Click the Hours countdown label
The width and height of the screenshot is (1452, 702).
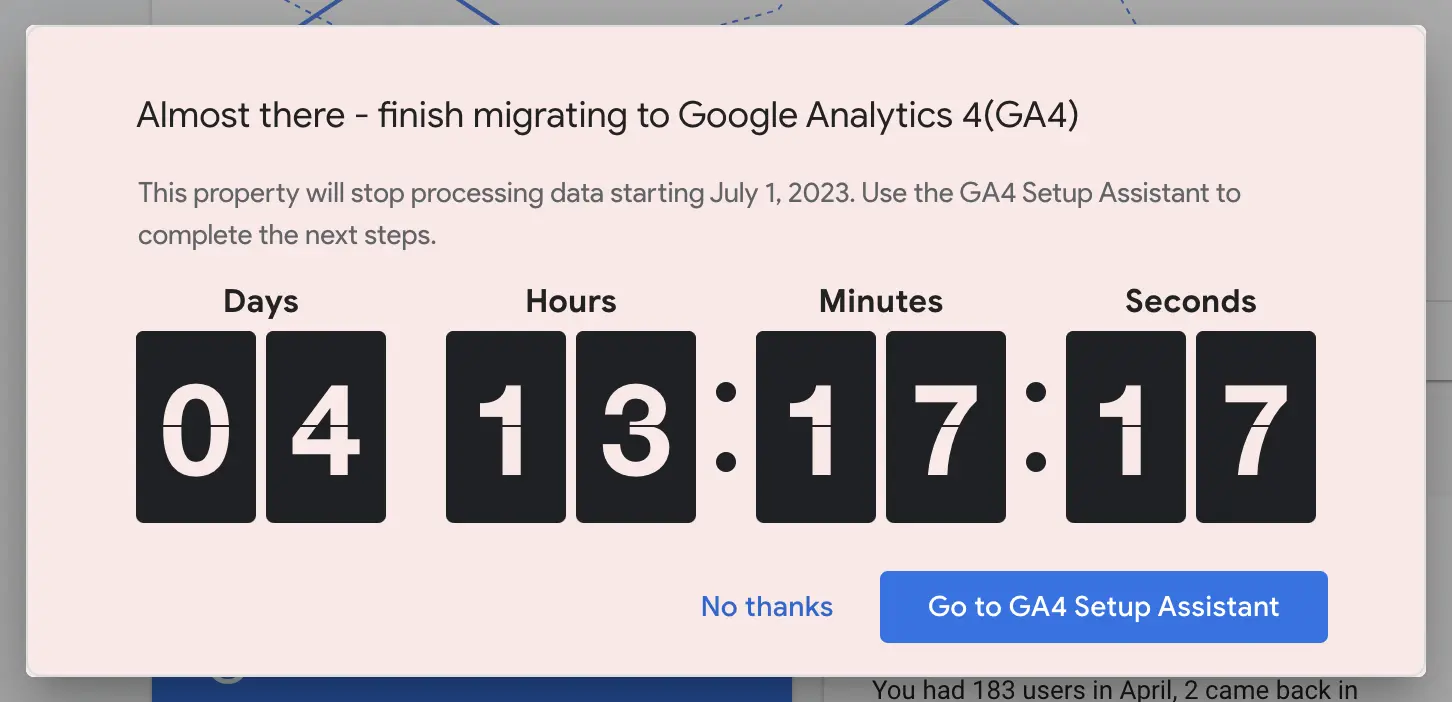click(x=571, y=301)
